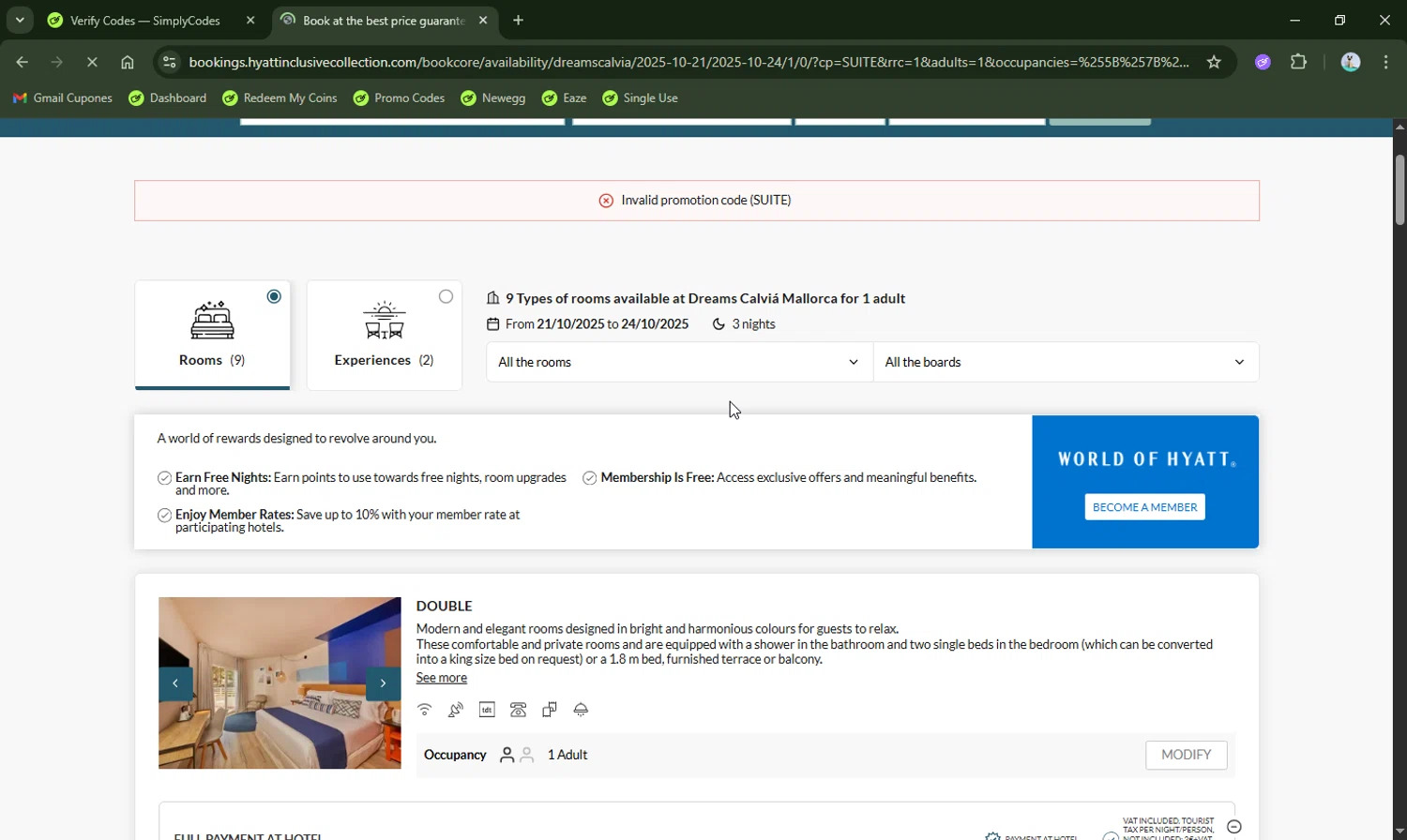Open the Promo Codes bookmark

399,98
